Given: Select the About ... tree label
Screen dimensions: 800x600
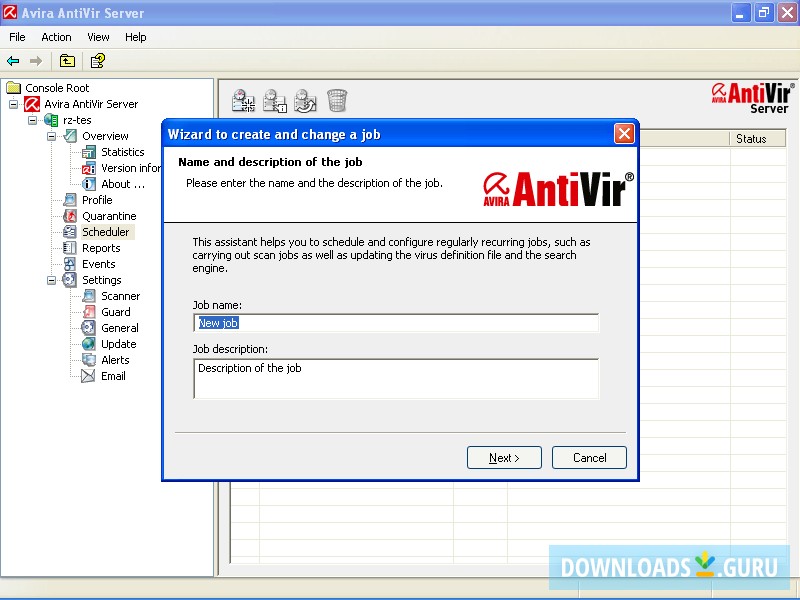Looking at the screenshot, I should [x=123, y=184].
